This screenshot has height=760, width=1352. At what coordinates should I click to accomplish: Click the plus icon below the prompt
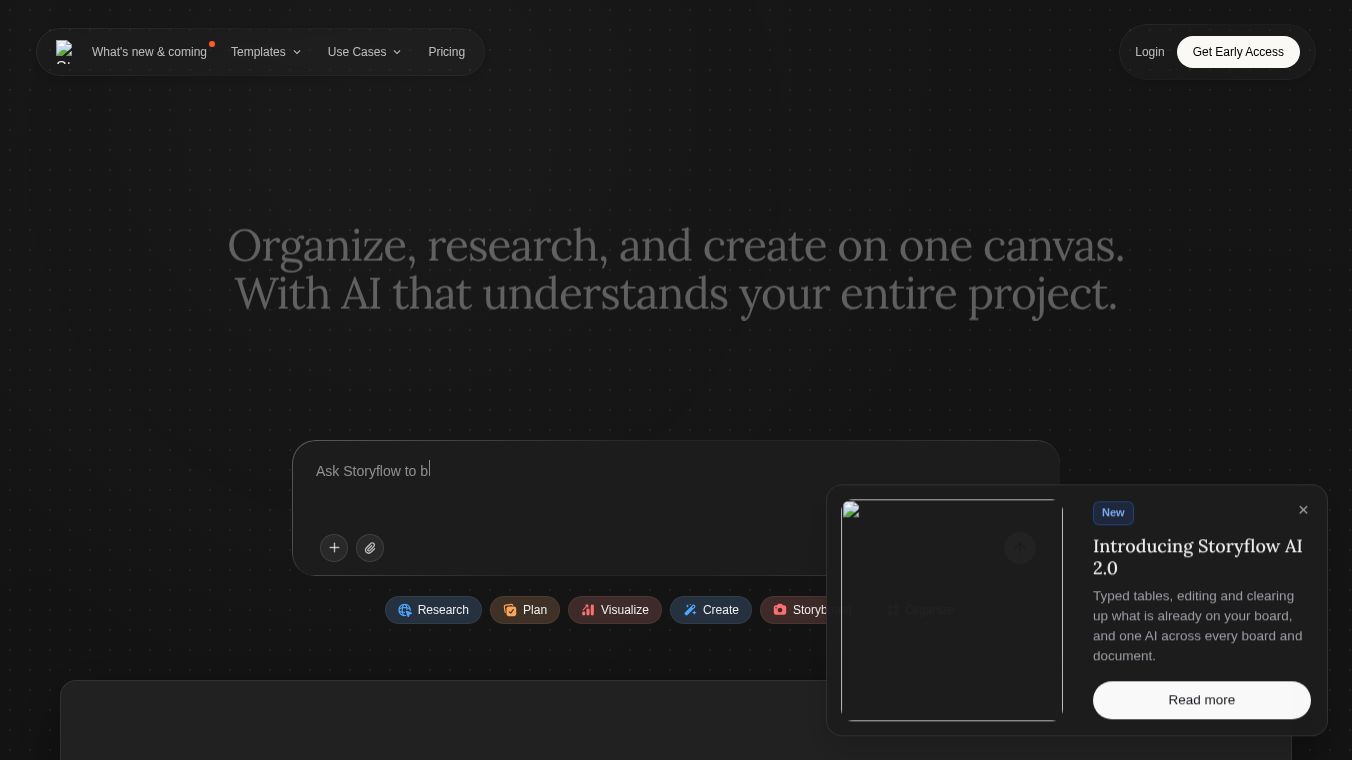334,548
